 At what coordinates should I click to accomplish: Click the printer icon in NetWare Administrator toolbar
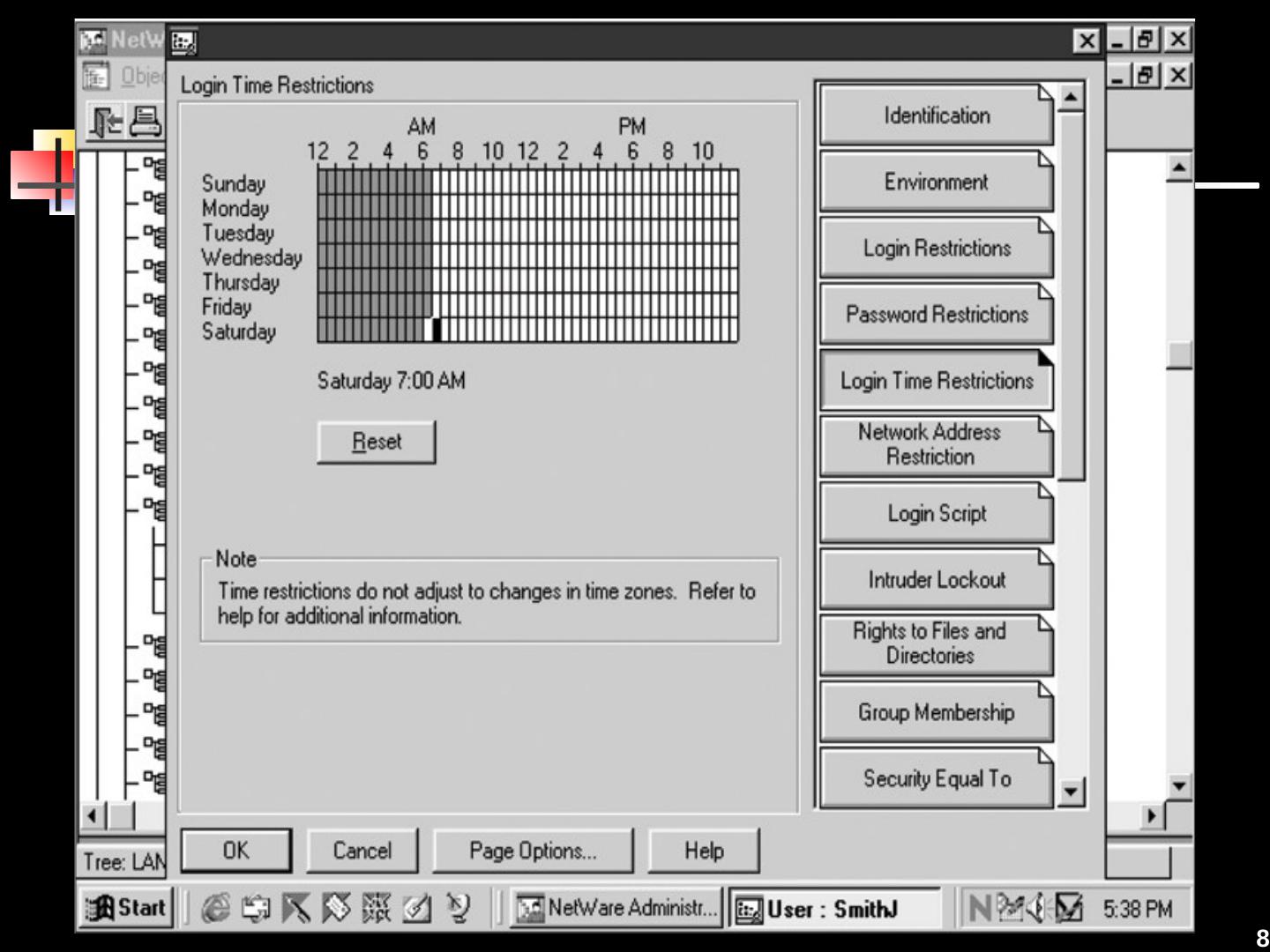tap(146, 122)
